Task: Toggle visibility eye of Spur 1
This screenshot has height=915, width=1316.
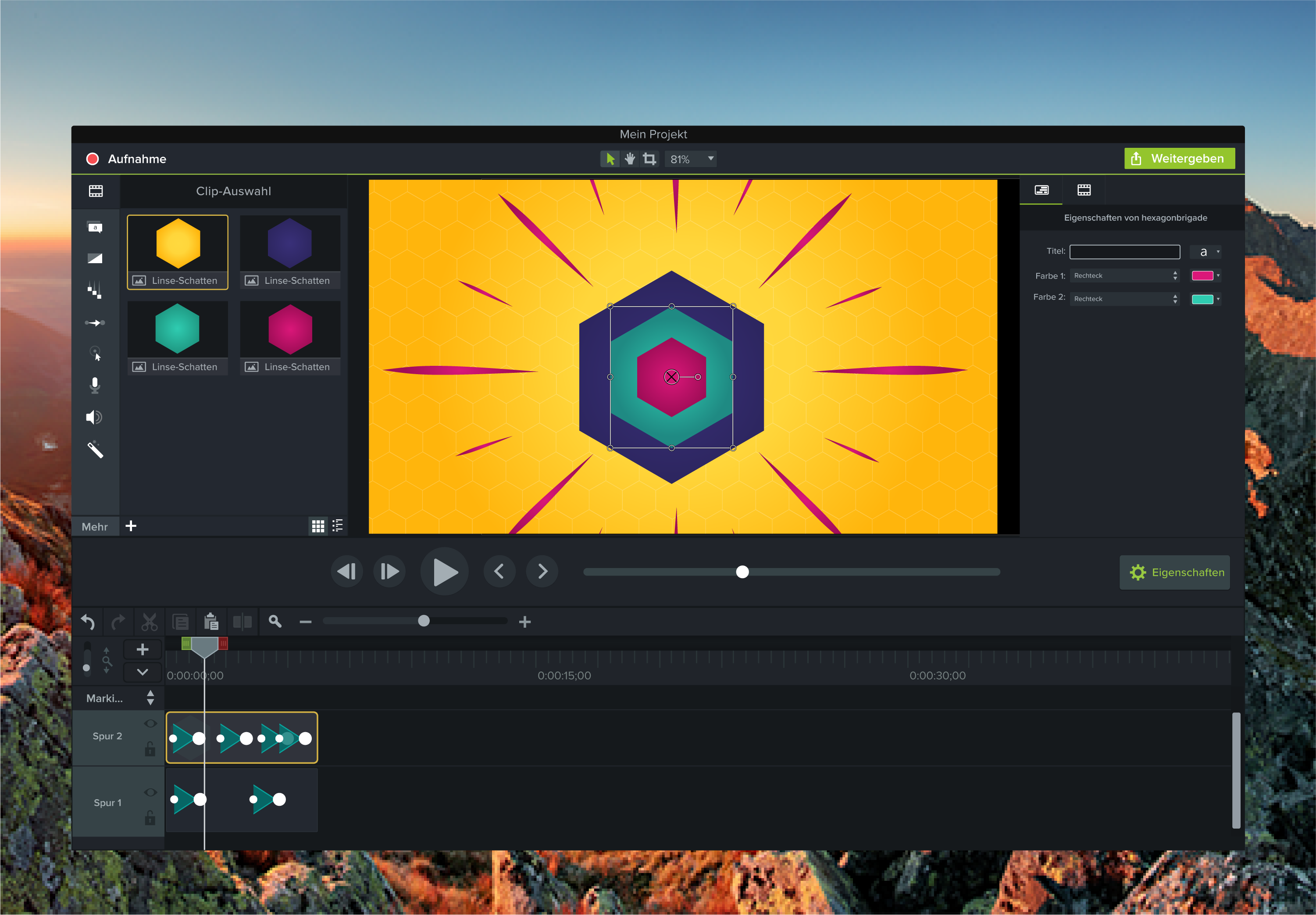Action: 150,792
